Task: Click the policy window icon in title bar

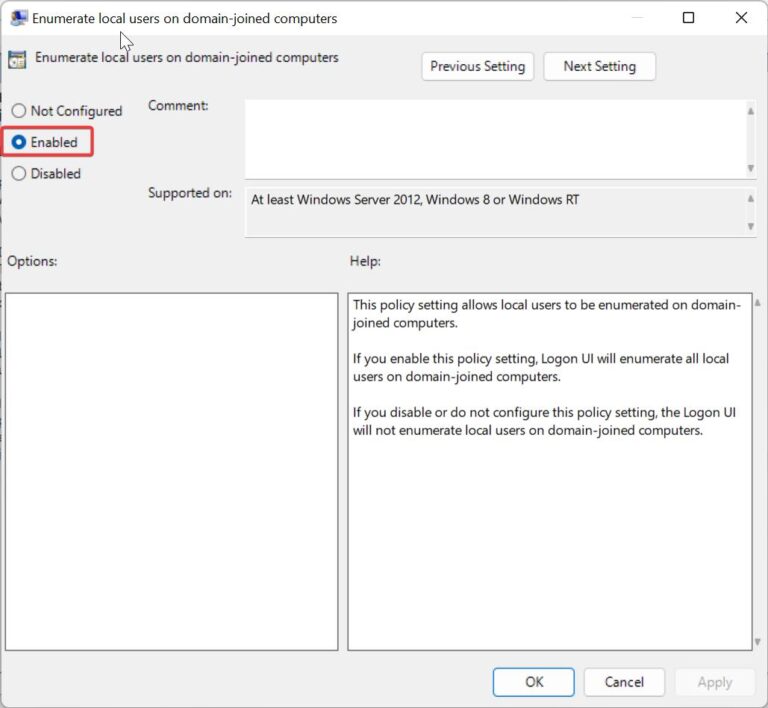Action: tap(18, 18)
